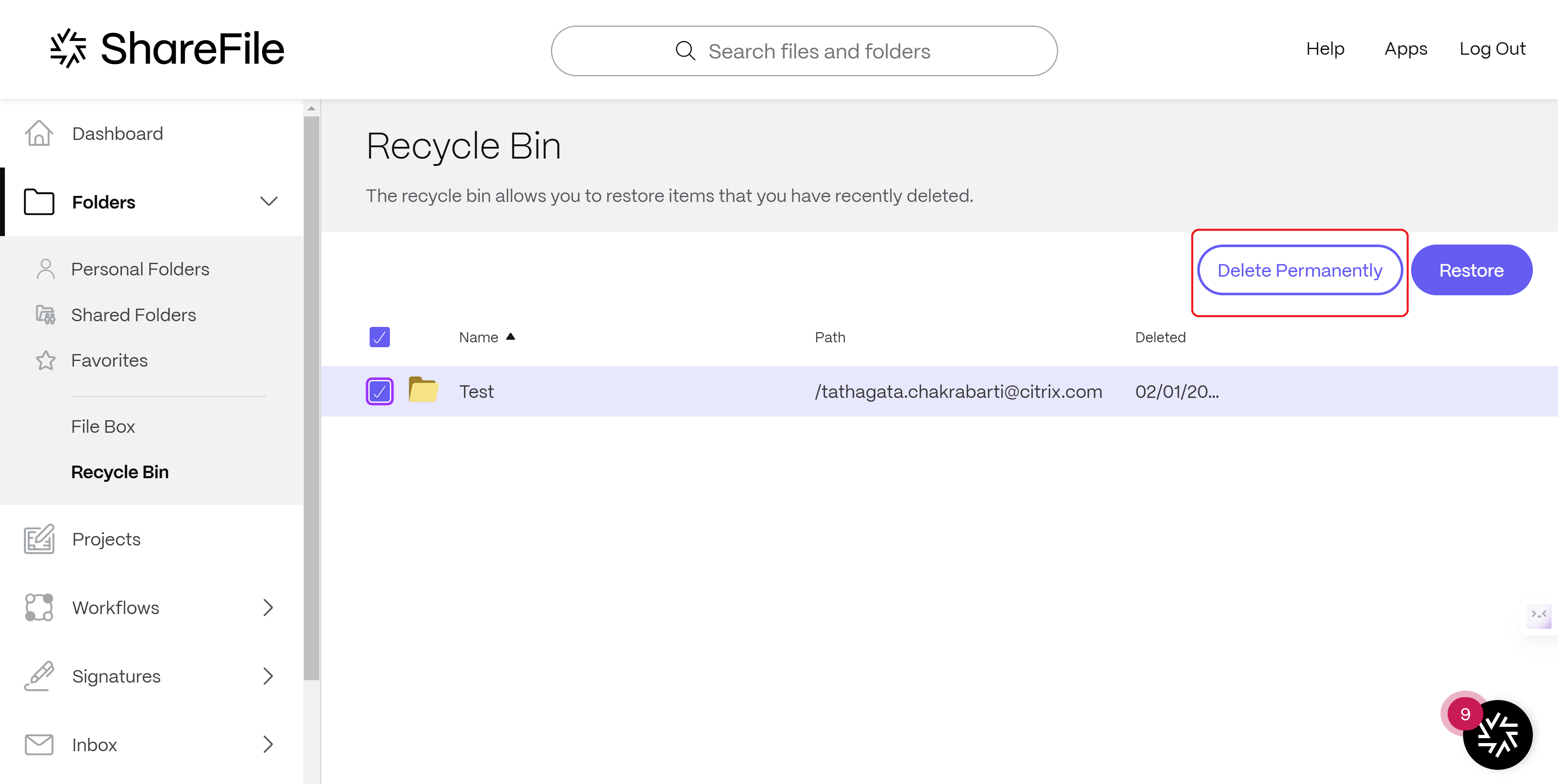
Task: Click the Favorites star icon
Action: tap(45, 360)
